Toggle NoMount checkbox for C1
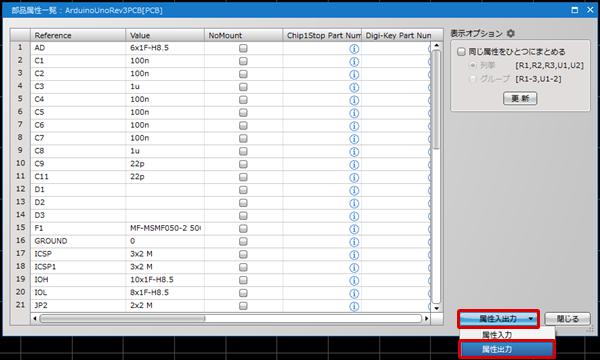 point(243,61)
